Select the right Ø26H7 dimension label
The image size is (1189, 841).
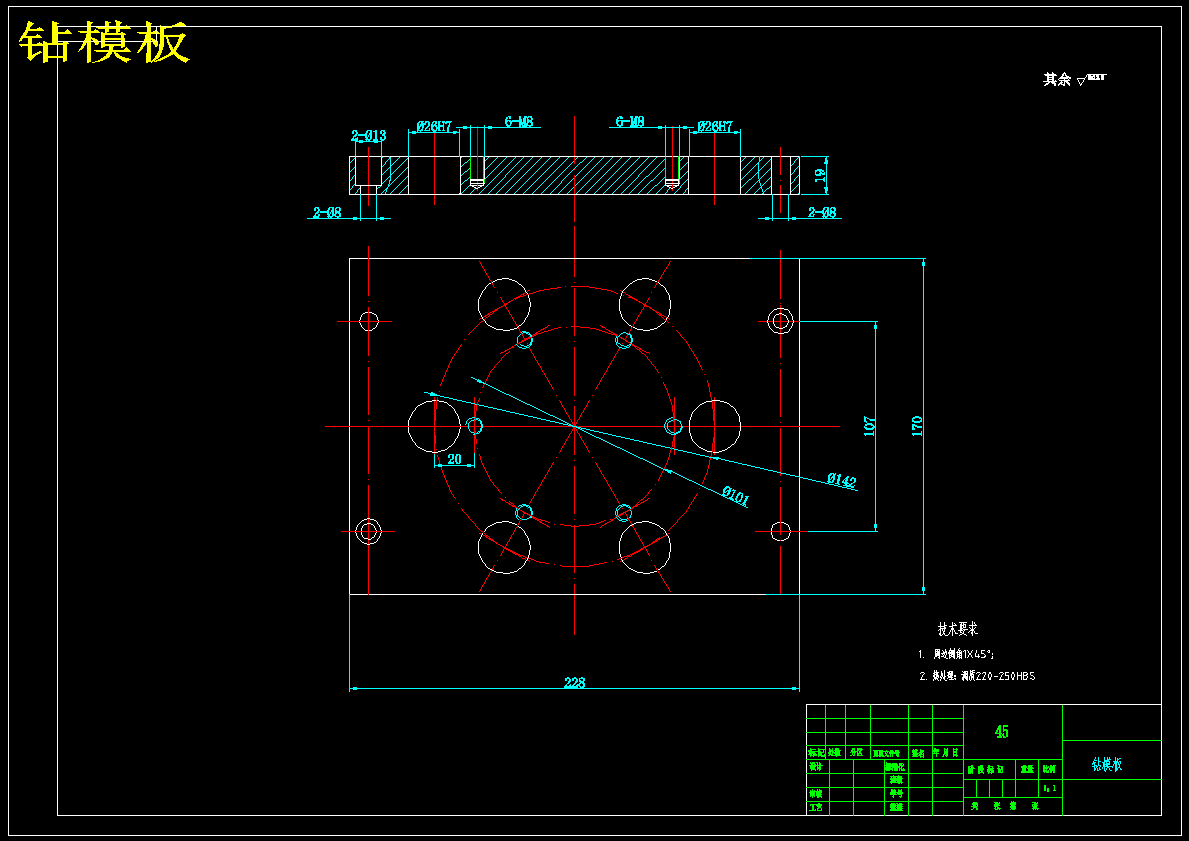[x=715, y=126]
